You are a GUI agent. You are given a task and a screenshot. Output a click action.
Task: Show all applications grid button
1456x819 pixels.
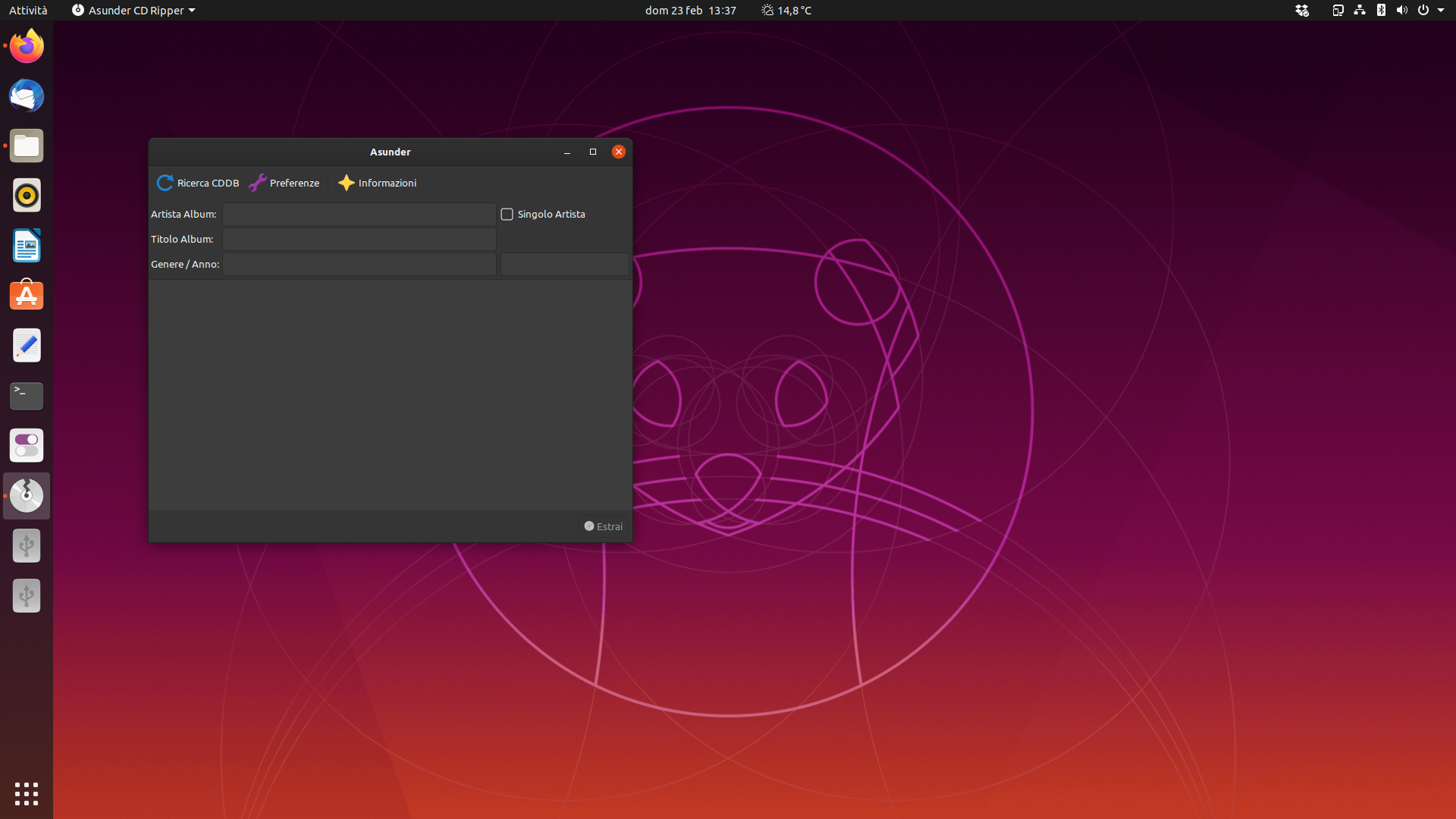(x=27, y=793)
